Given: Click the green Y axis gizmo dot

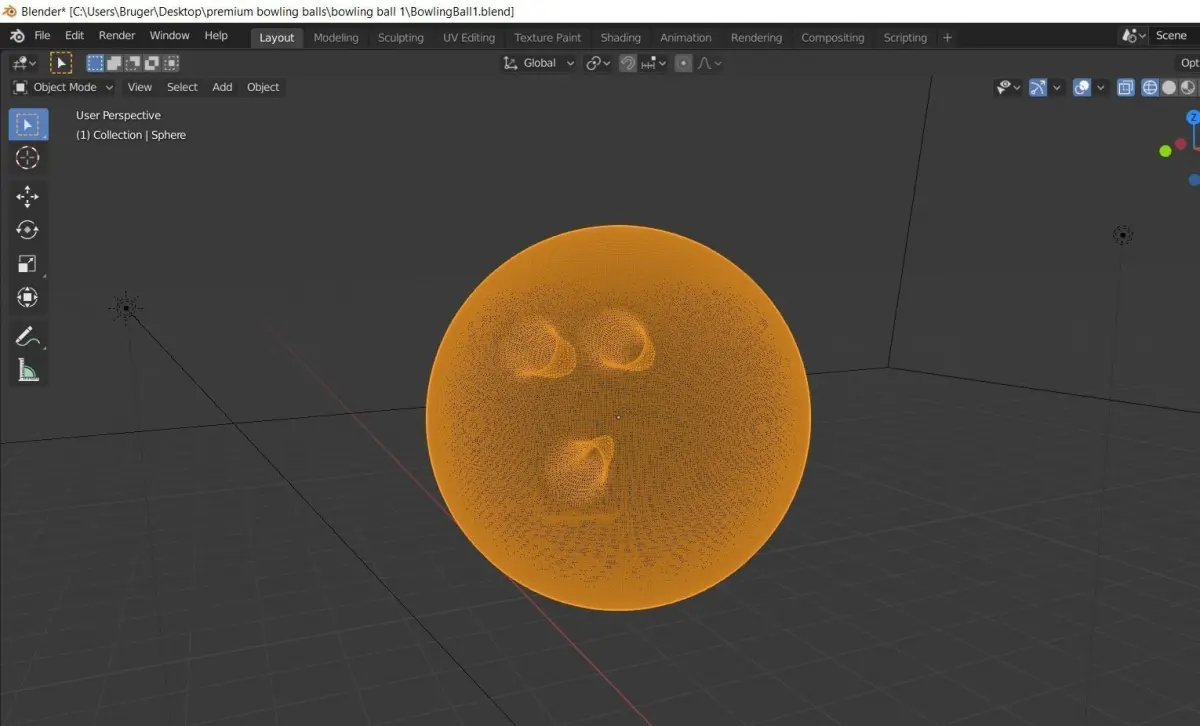Looking at the screenshot, I should click(1165, 151).
